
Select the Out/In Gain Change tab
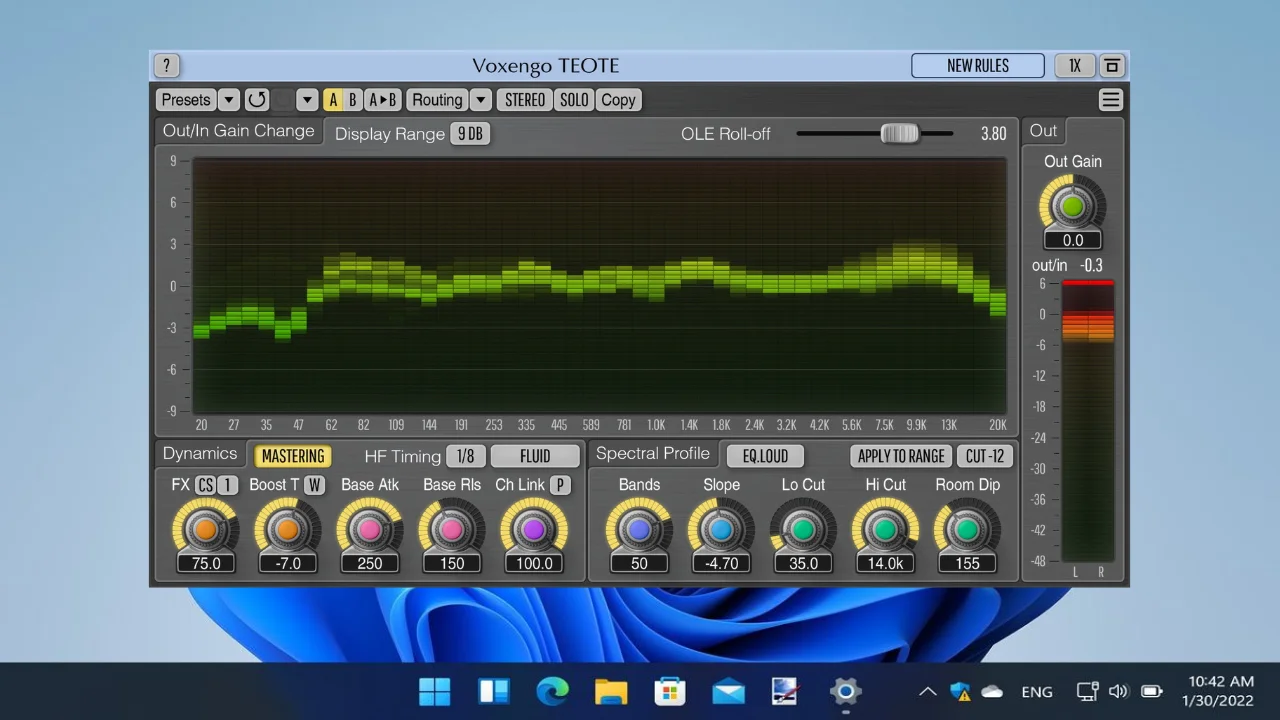tap(238, 131)
